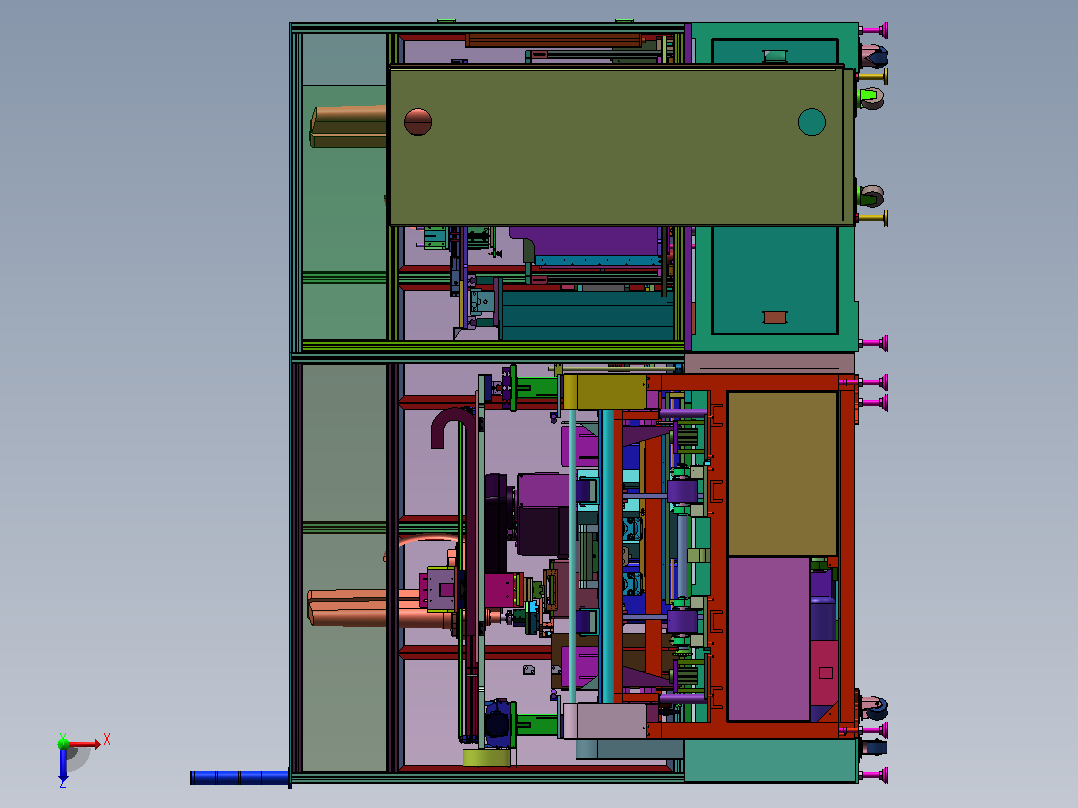1078x808 pixels.
Task: Select the teal cabinet door with brown handle
Action: click(x=775, y=280)
